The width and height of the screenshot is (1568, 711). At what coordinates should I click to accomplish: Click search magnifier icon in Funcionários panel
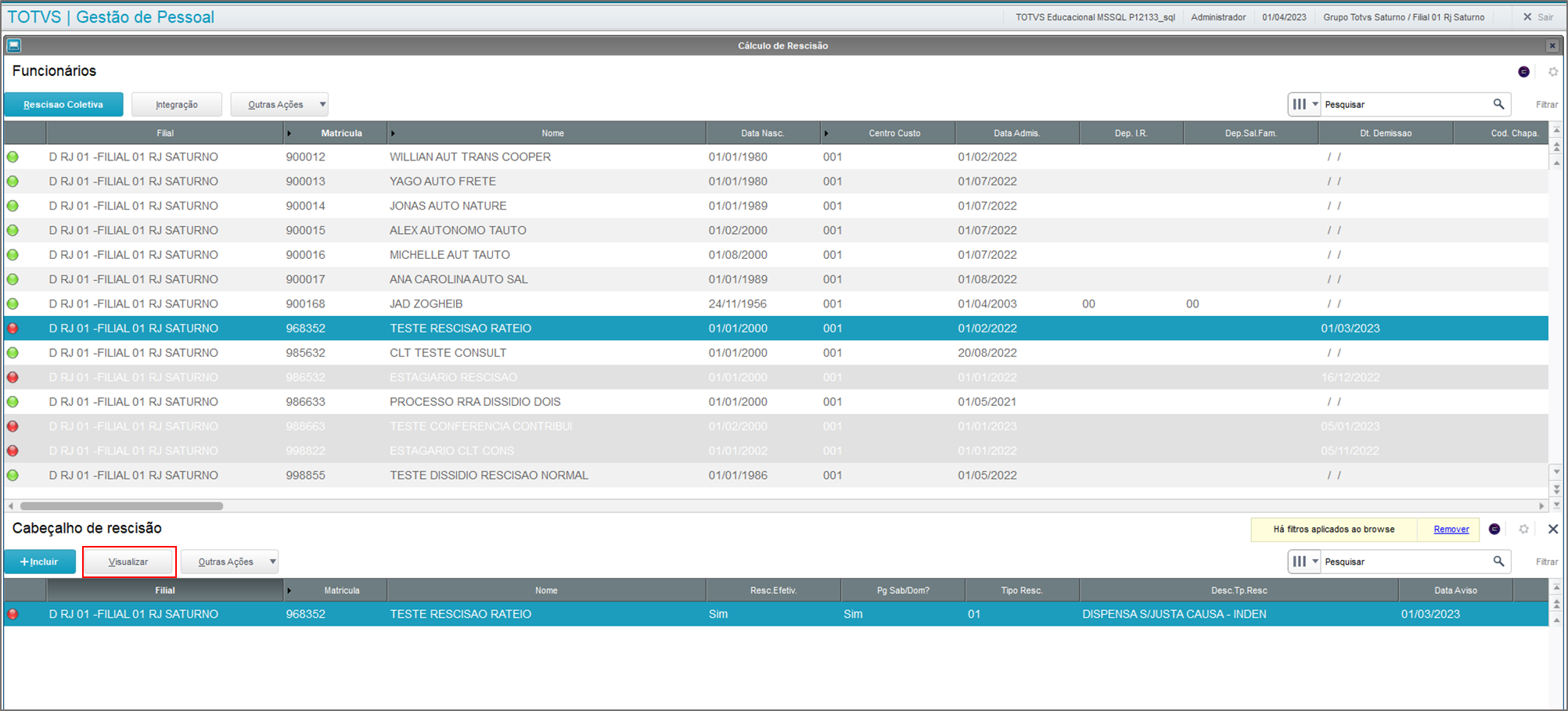point(1498,104)
